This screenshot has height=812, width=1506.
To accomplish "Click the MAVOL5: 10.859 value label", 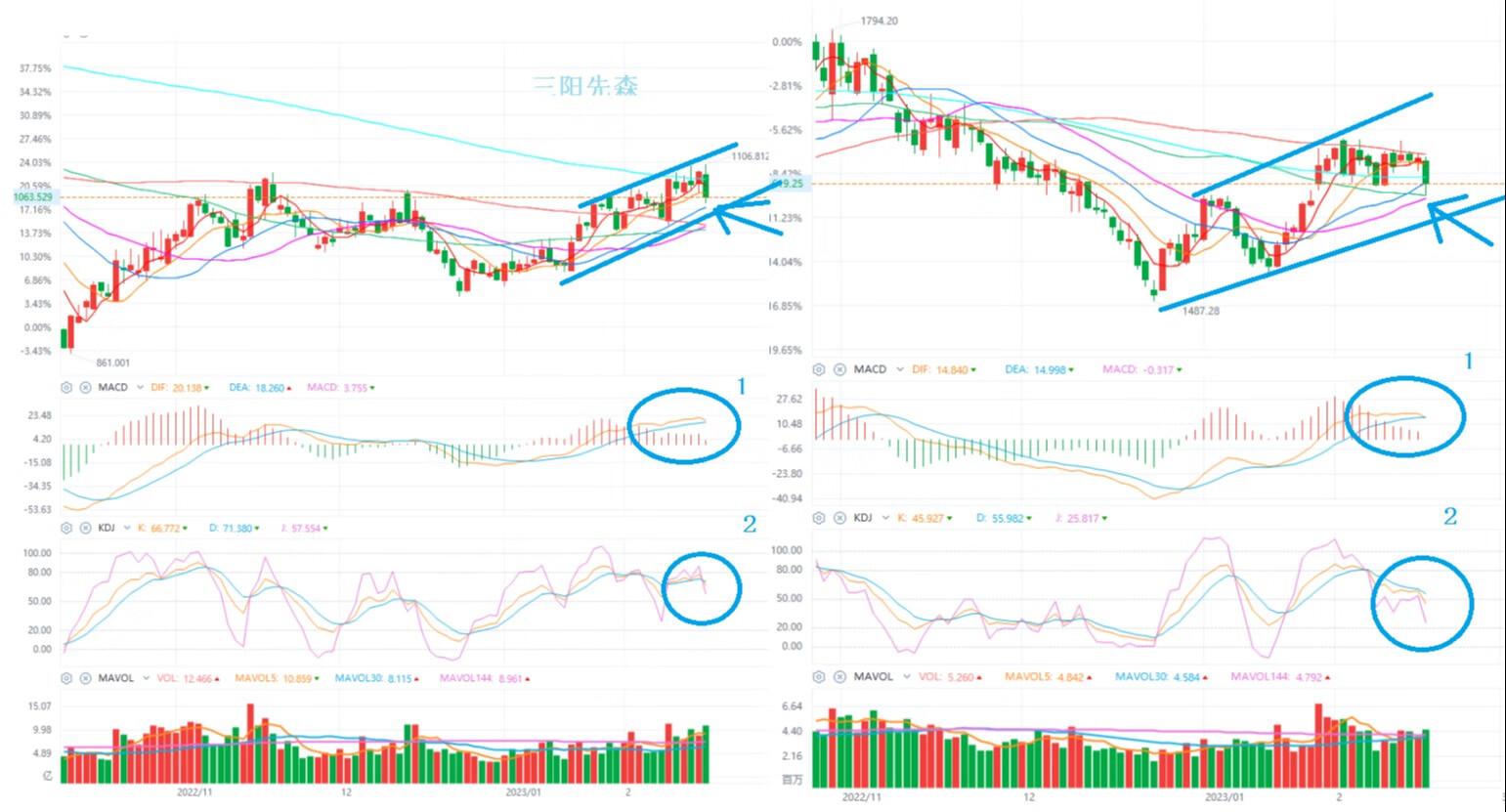I will tap(276, 678).
